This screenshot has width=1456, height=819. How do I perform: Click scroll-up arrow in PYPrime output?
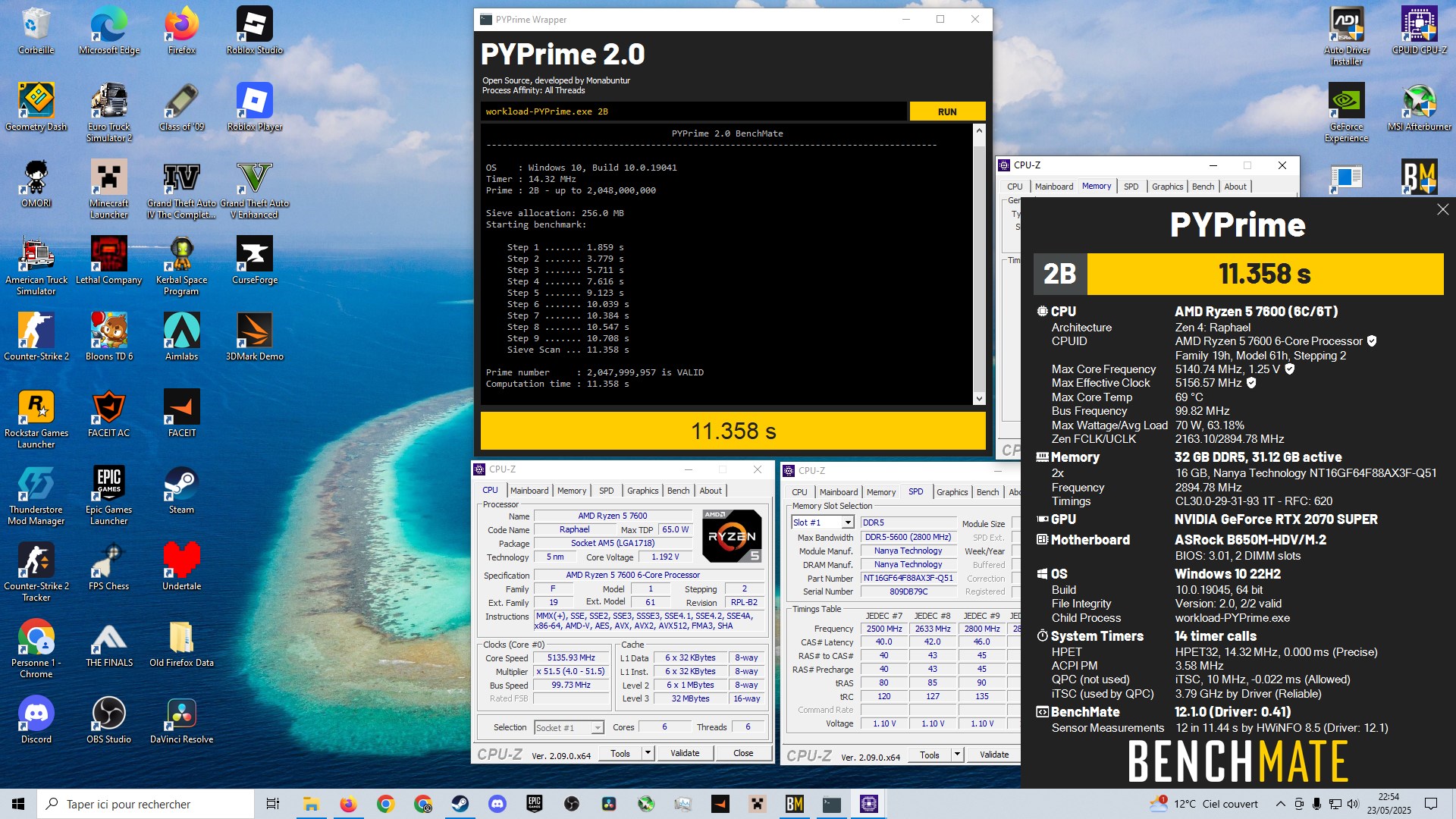point(979,130)
